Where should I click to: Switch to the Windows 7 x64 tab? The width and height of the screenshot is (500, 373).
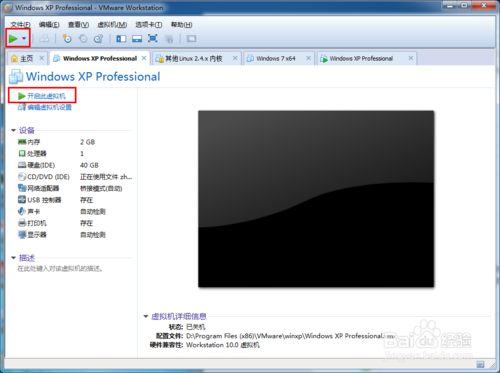275,59
